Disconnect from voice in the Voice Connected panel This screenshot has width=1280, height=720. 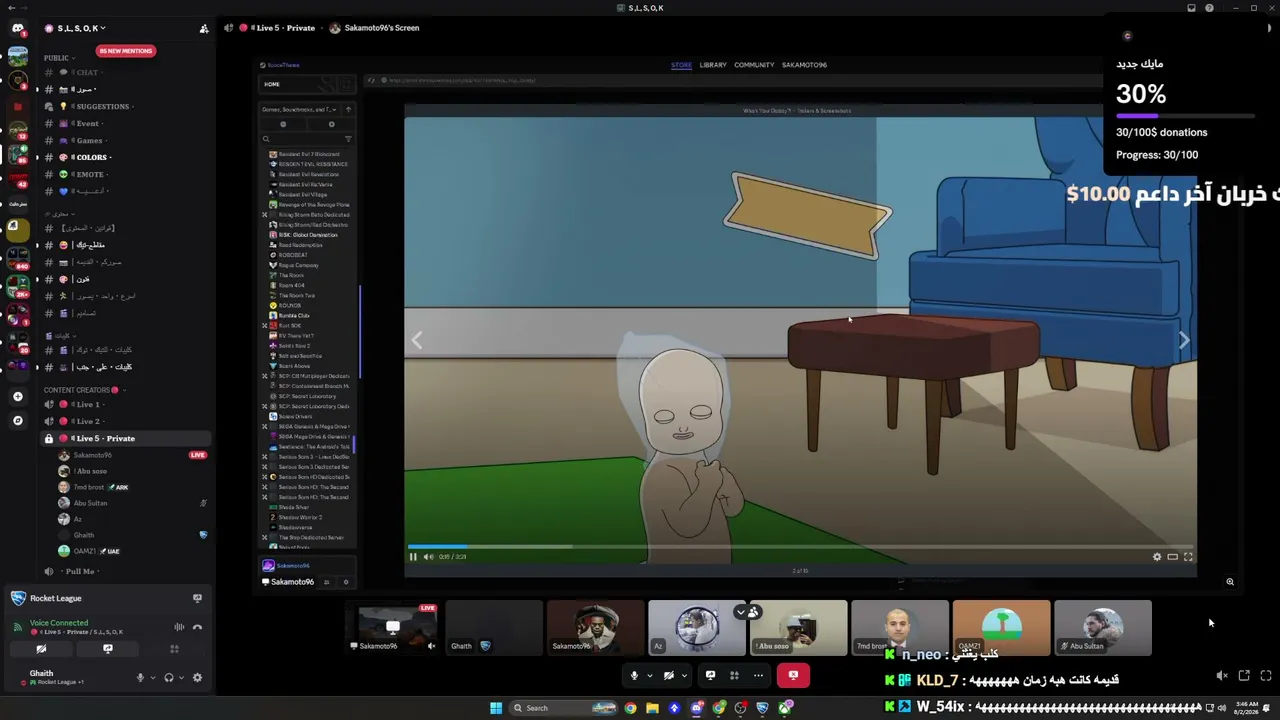coord(197,627)
